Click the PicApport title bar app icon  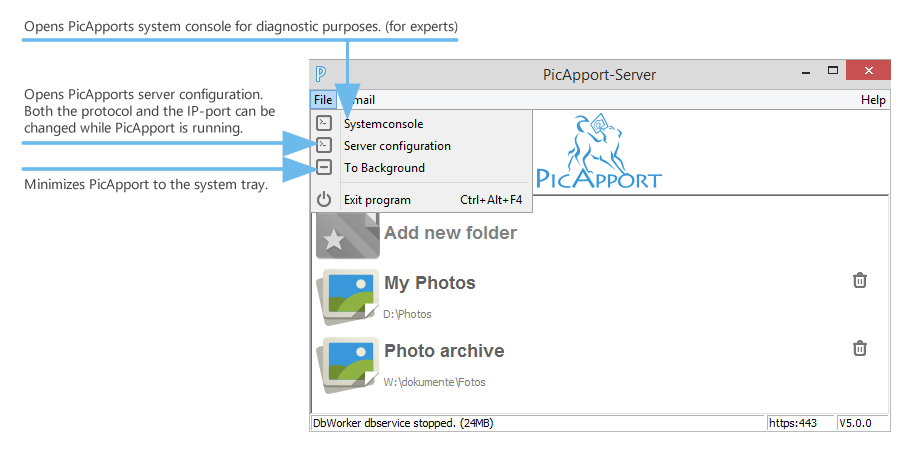pos(321,74)
